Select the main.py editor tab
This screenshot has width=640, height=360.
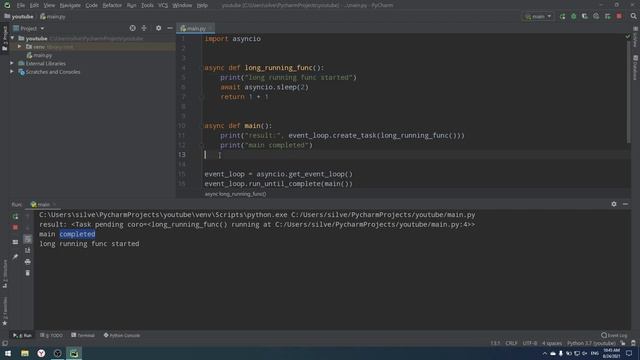pos(196,28)
